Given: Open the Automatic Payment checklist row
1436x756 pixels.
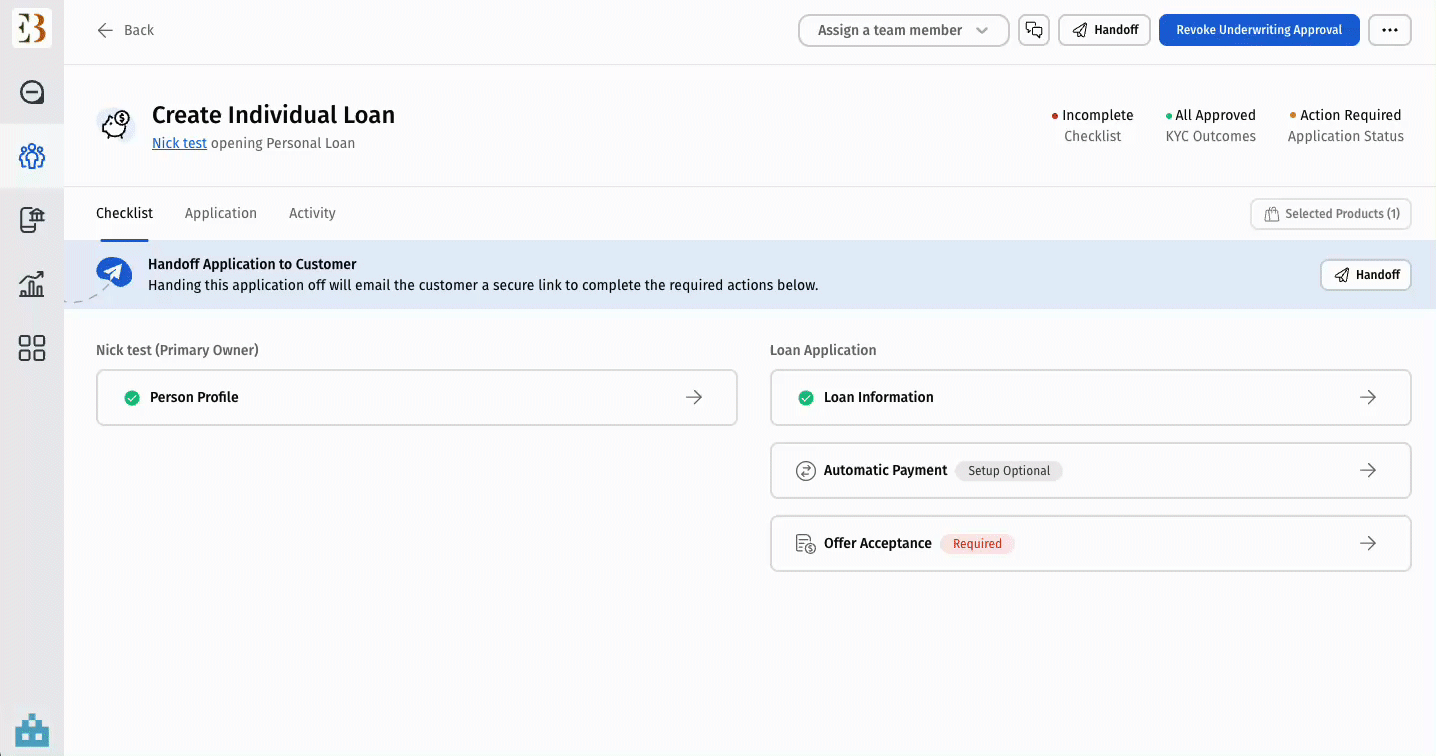Looking at the screenshot, I should 1090,471.
